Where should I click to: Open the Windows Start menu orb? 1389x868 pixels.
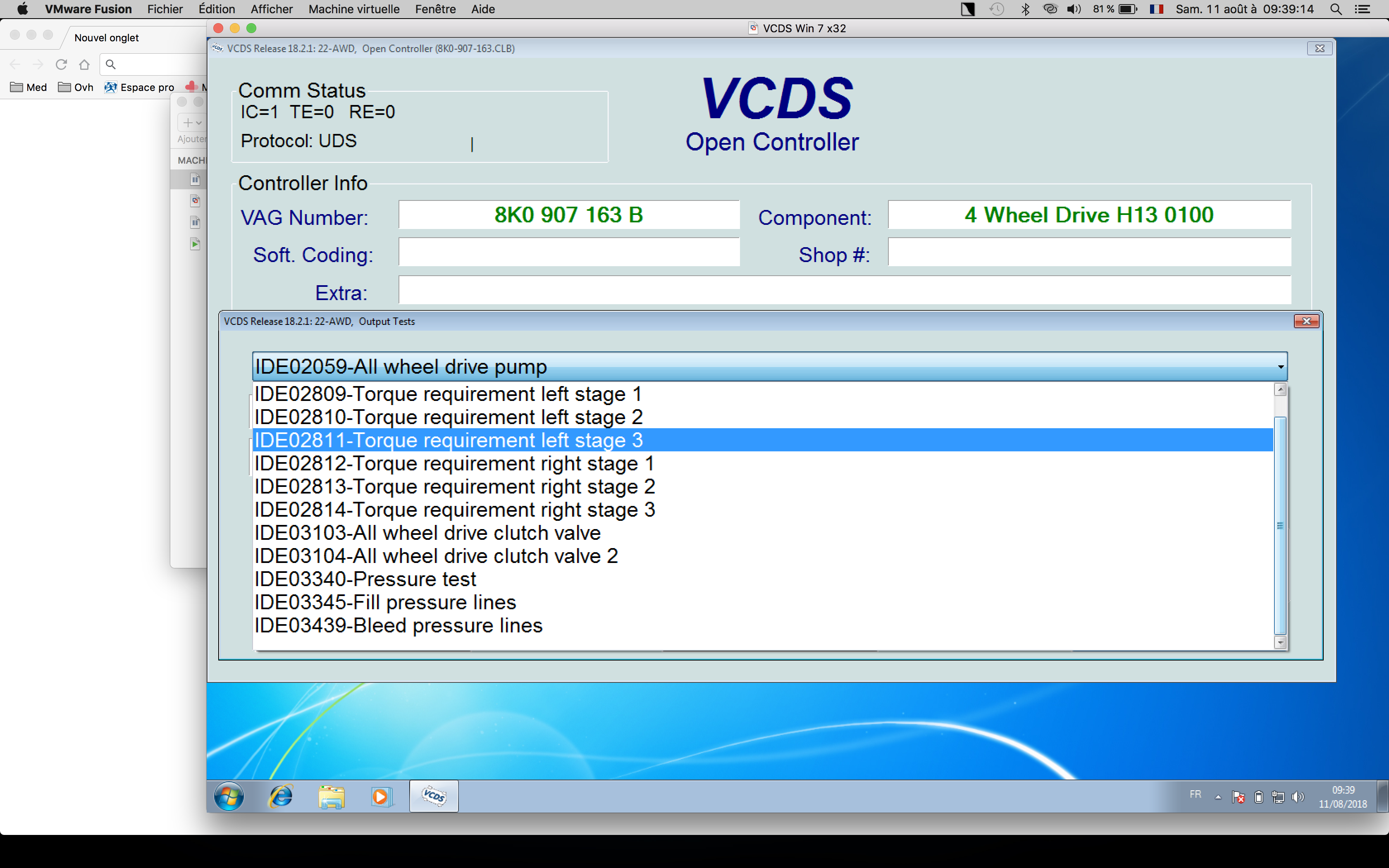[x=229, y=796]
